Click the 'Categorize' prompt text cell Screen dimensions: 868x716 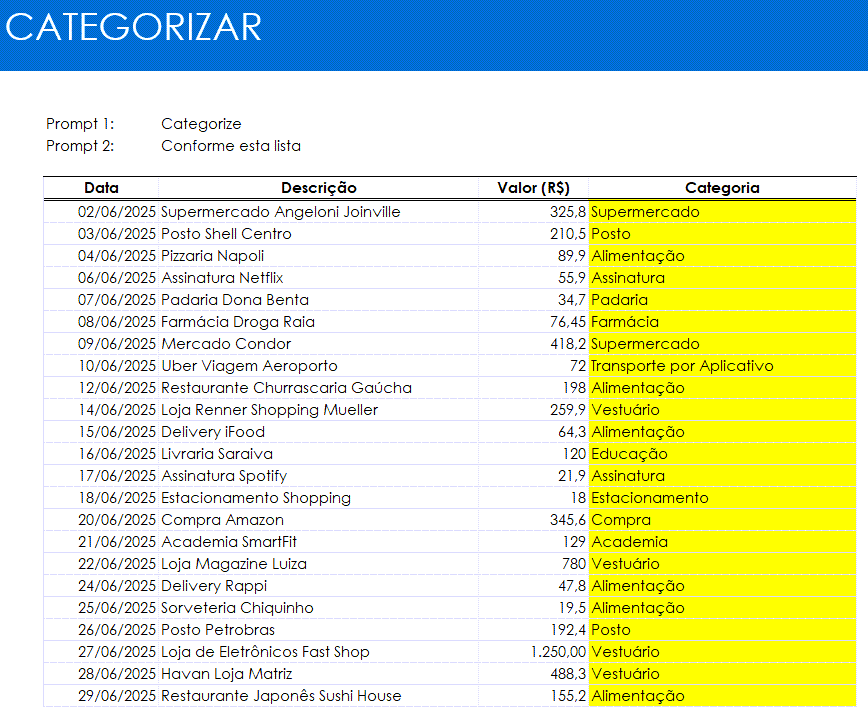201,124
